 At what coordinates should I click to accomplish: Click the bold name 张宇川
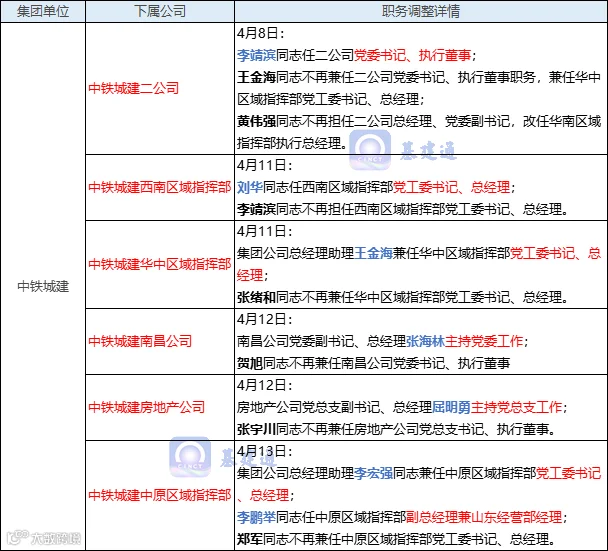coord(256,429)
